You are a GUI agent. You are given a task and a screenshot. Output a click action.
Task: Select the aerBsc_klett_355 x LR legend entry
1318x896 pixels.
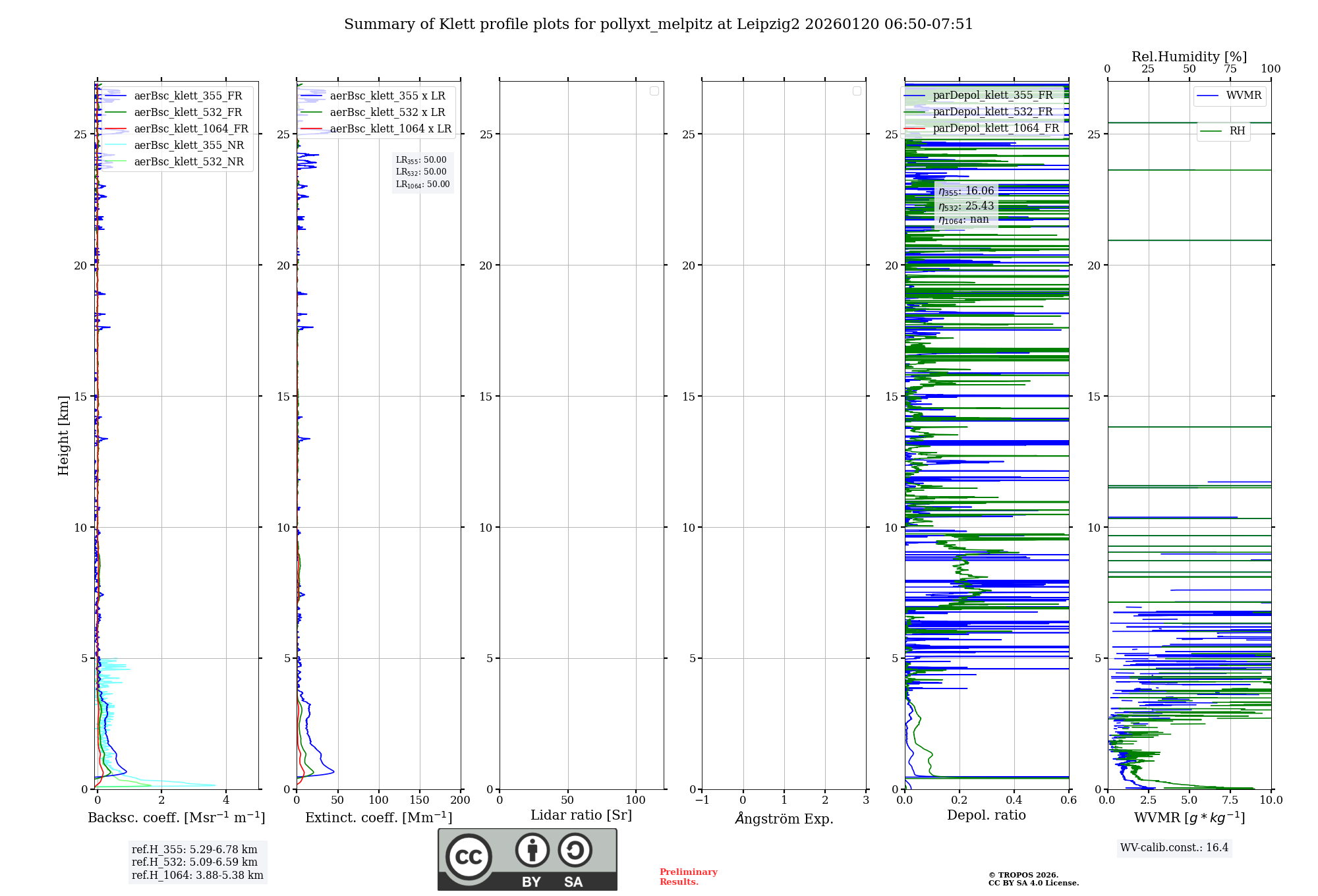[x=387, y=96]
